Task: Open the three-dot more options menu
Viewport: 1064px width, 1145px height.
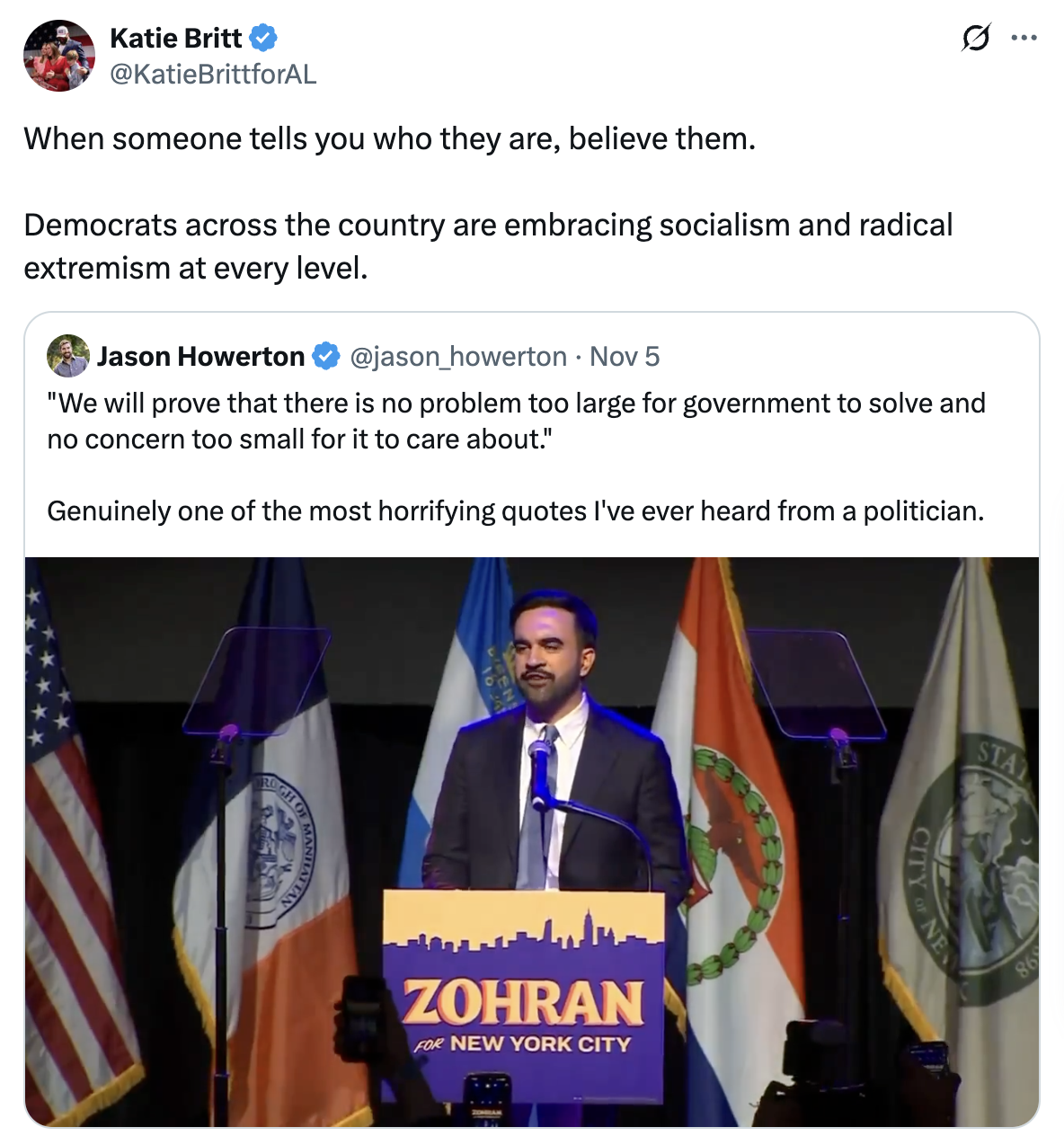Action: [1024, 39]
